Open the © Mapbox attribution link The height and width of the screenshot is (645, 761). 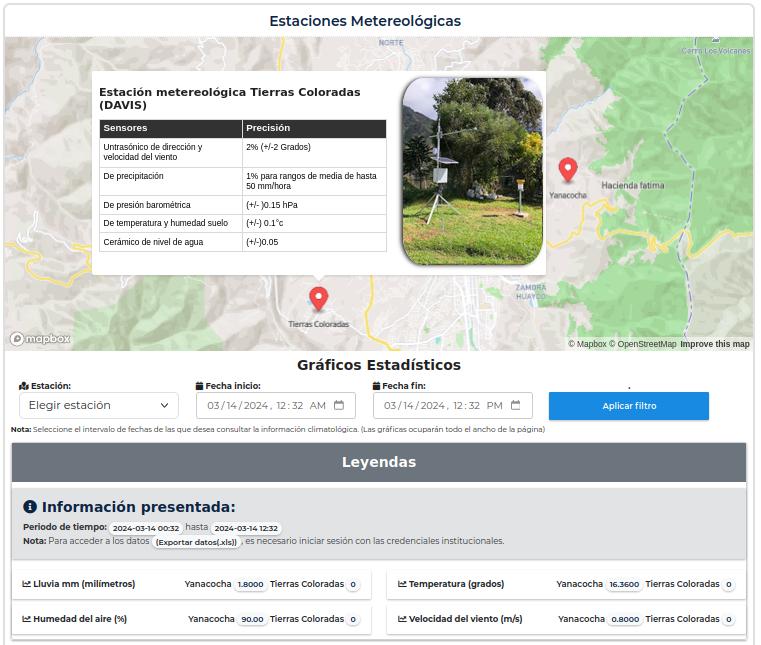587,344
